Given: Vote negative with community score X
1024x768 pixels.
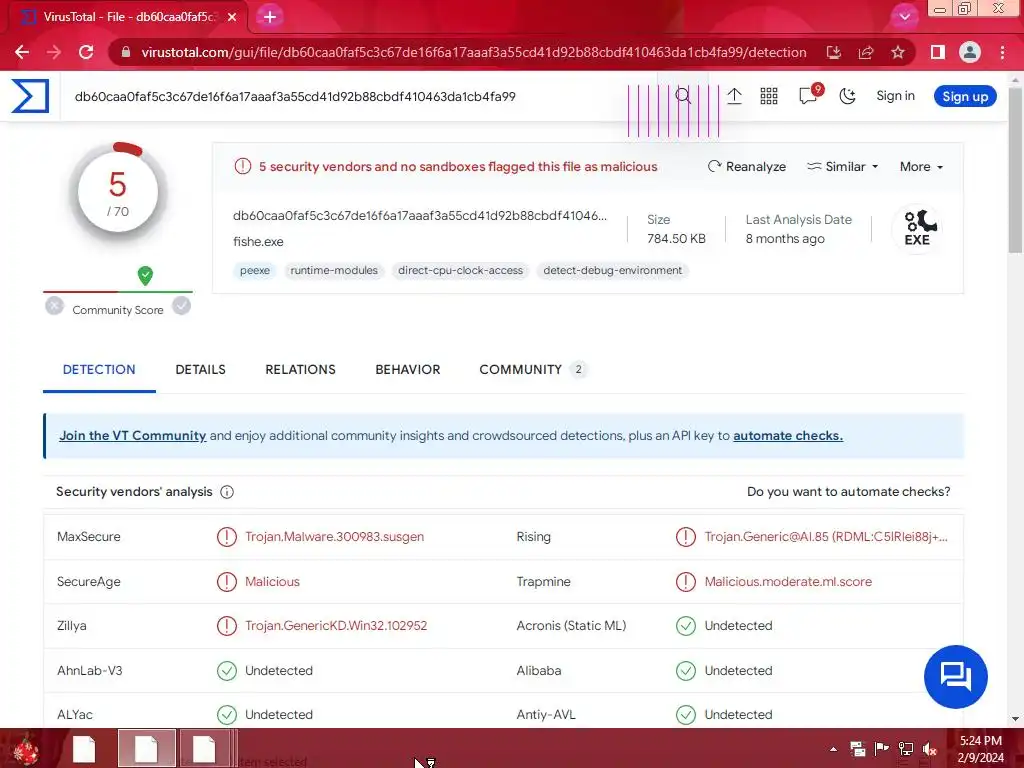Looking at the screenshot, I should pos(54,306).
